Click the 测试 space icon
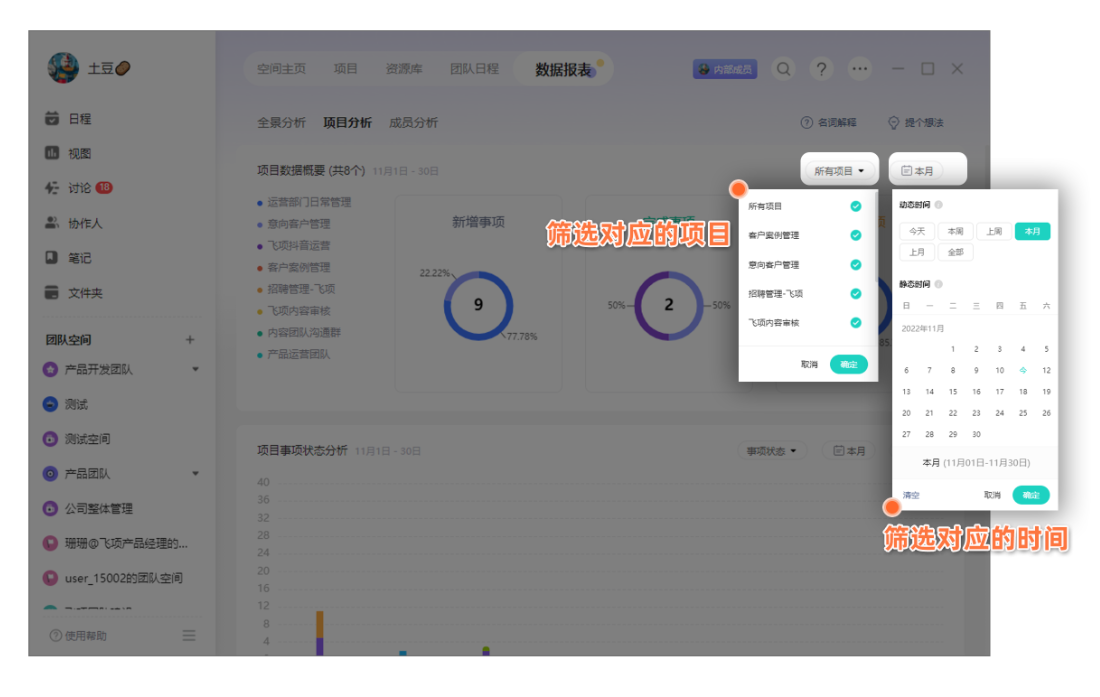The width and height of the screenshot is (1100, 697). click(50, 404)
